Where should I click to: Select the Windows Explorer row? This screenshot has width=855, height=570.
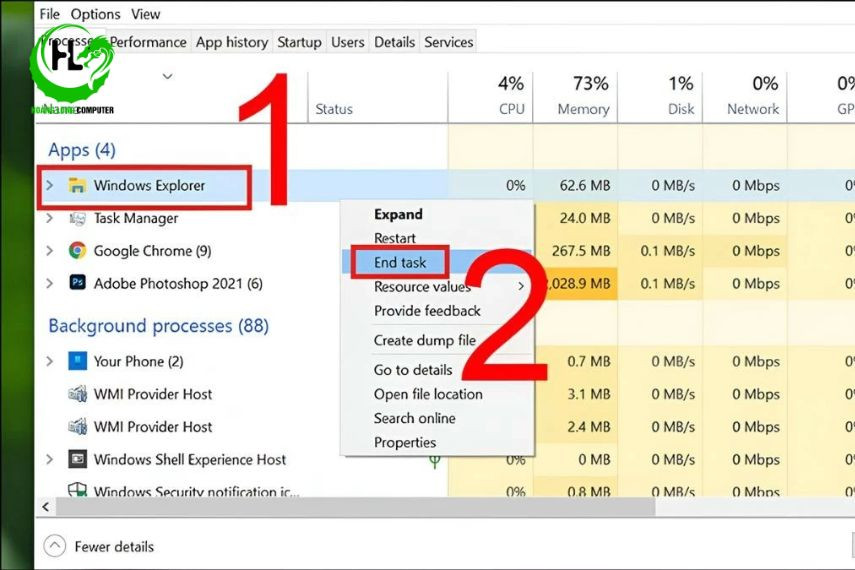(x=445, y=185)
